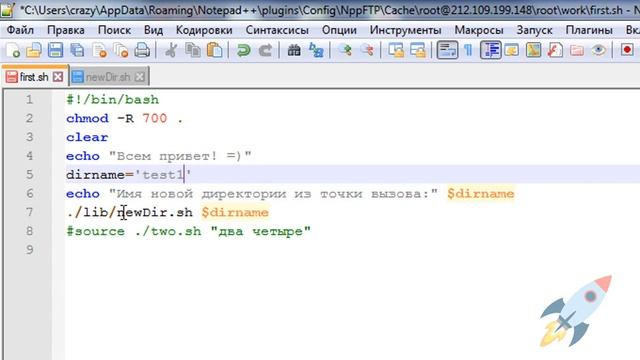
Task: Open the Кодировки menu
Action: [x=204, y=30]
